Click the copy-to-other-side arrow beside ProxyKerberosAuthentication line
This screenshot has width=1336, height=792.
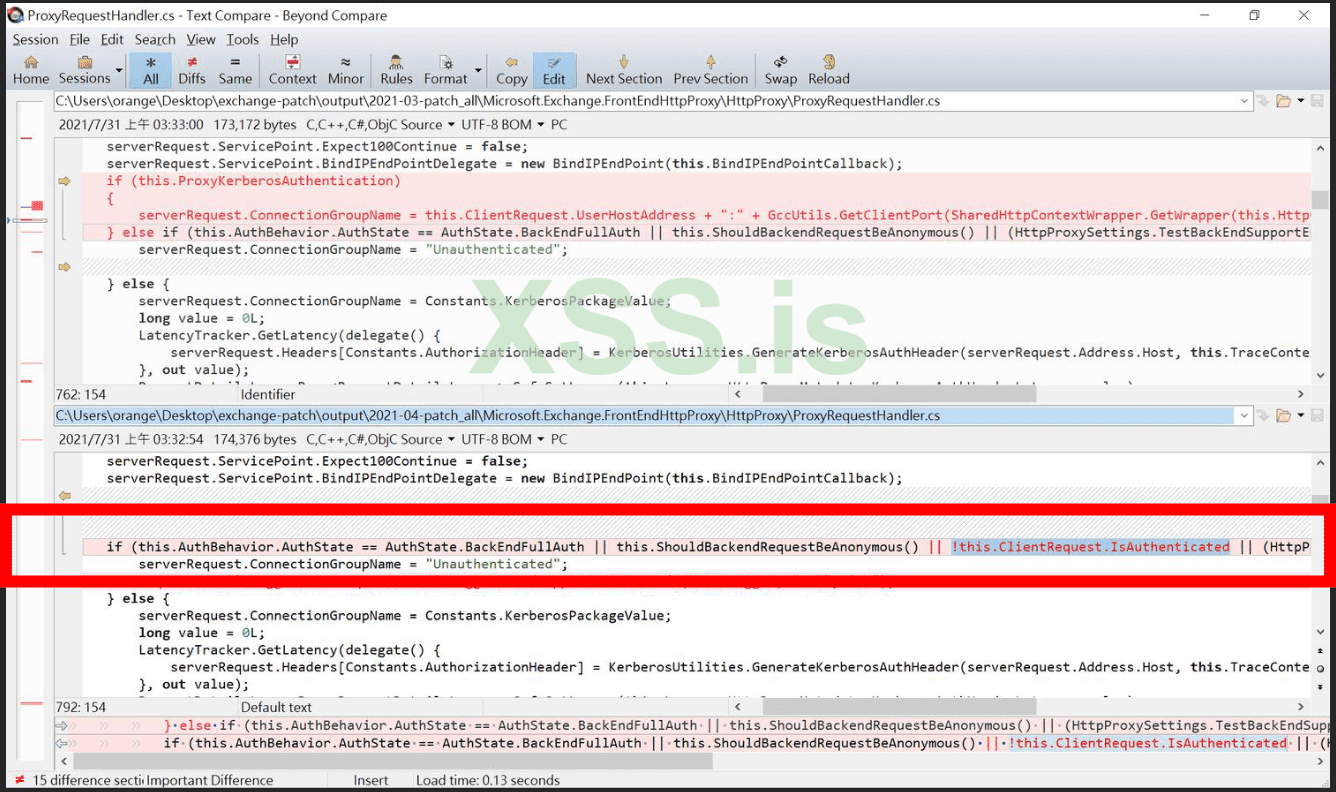tap(65, 181)
